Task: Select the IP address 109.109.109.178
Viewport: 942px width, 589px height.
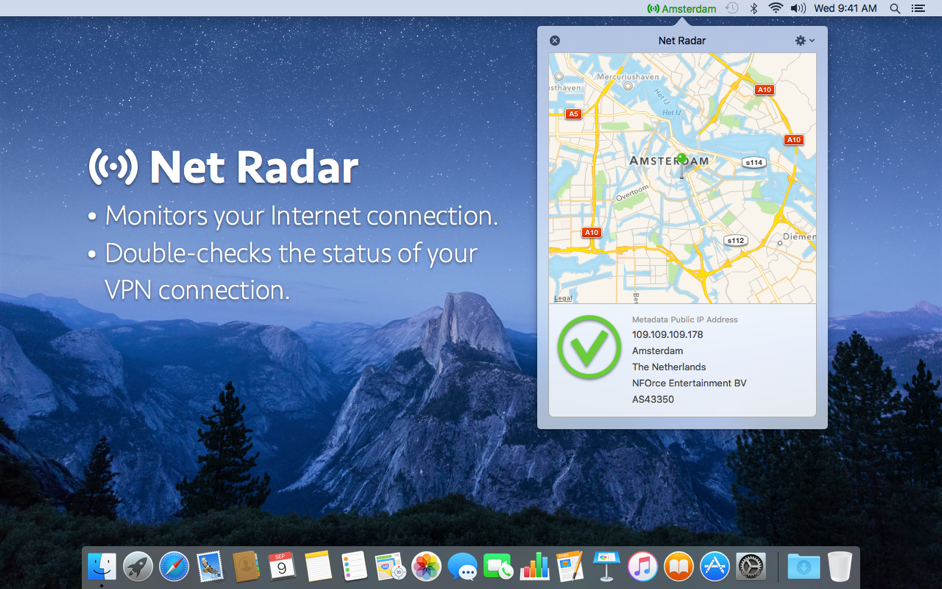Action: click(667, 335)
